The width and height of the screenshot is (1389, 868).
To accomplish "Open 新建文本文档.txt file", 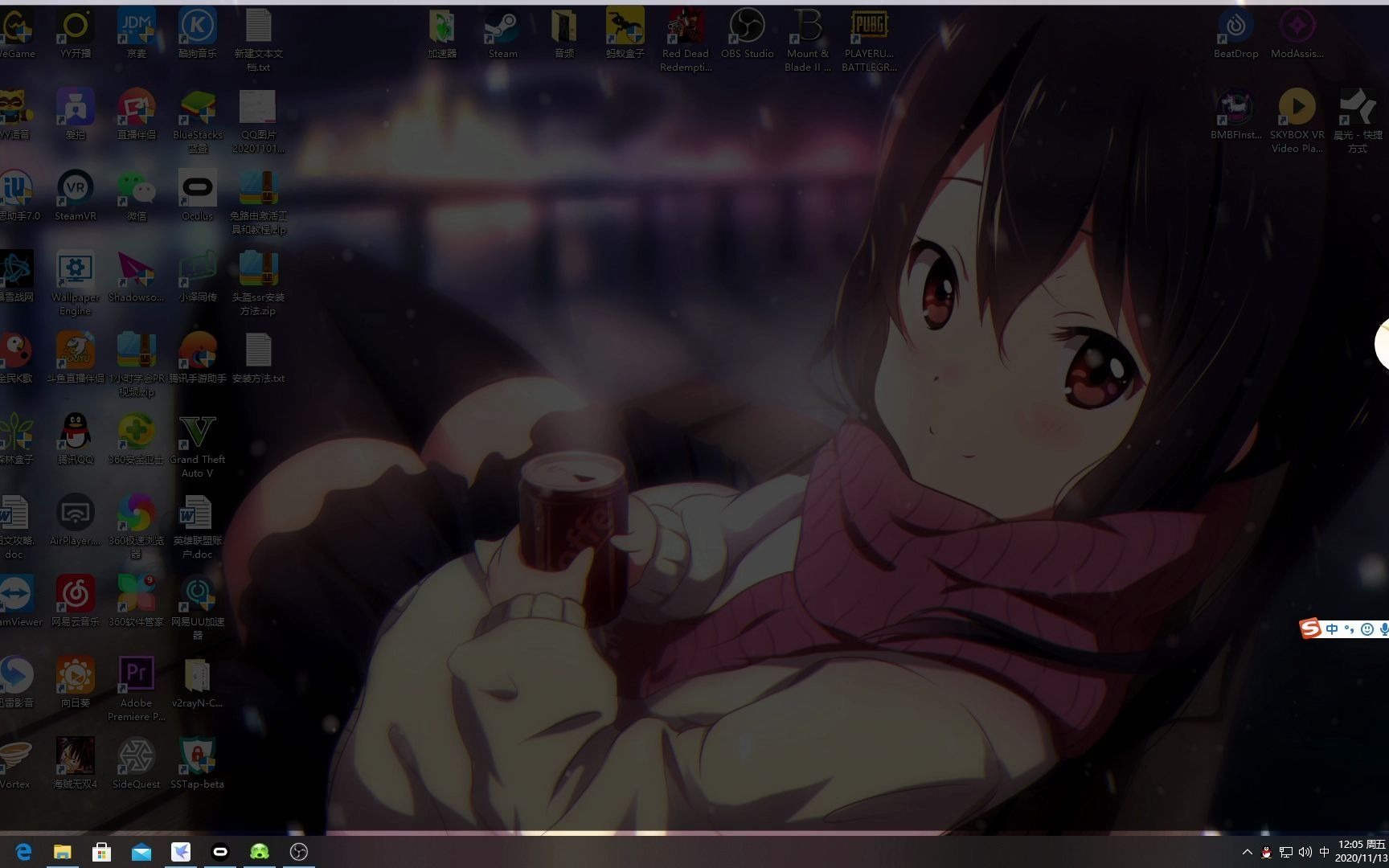I will click(x=259, y=40).
